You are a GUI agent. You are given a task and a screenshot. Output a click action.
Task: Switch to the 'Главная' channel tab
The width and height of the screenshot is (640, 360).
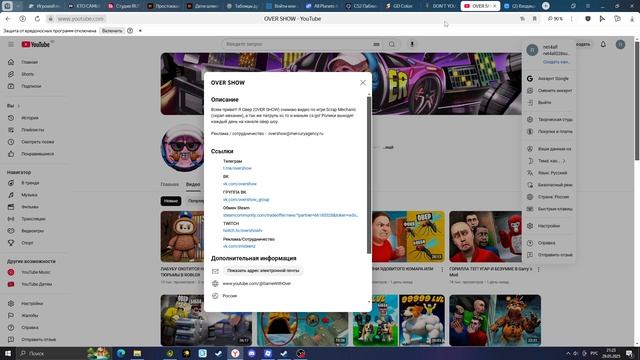pyautogui.click(x=169, y=184)
